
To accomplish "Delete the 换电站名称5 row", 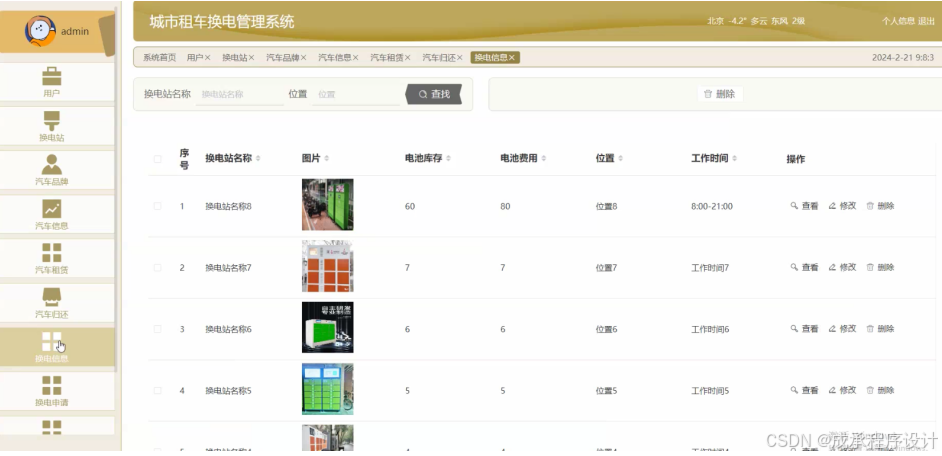I will [x=880, y=391].
